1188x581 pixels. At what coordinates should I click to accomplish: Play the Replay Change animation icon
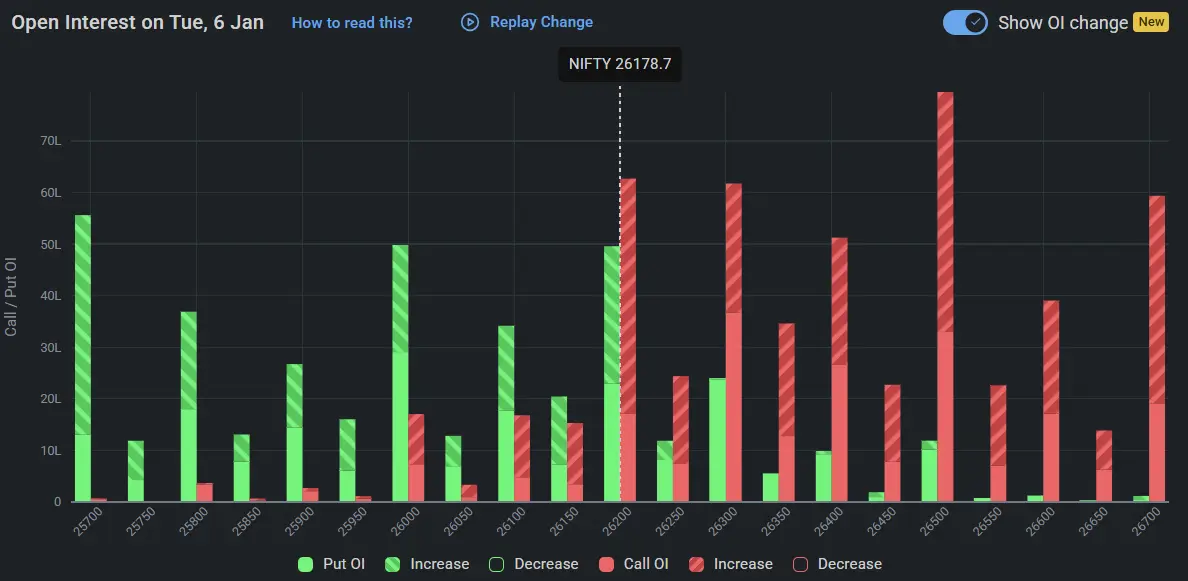click(x=468, y=21)
